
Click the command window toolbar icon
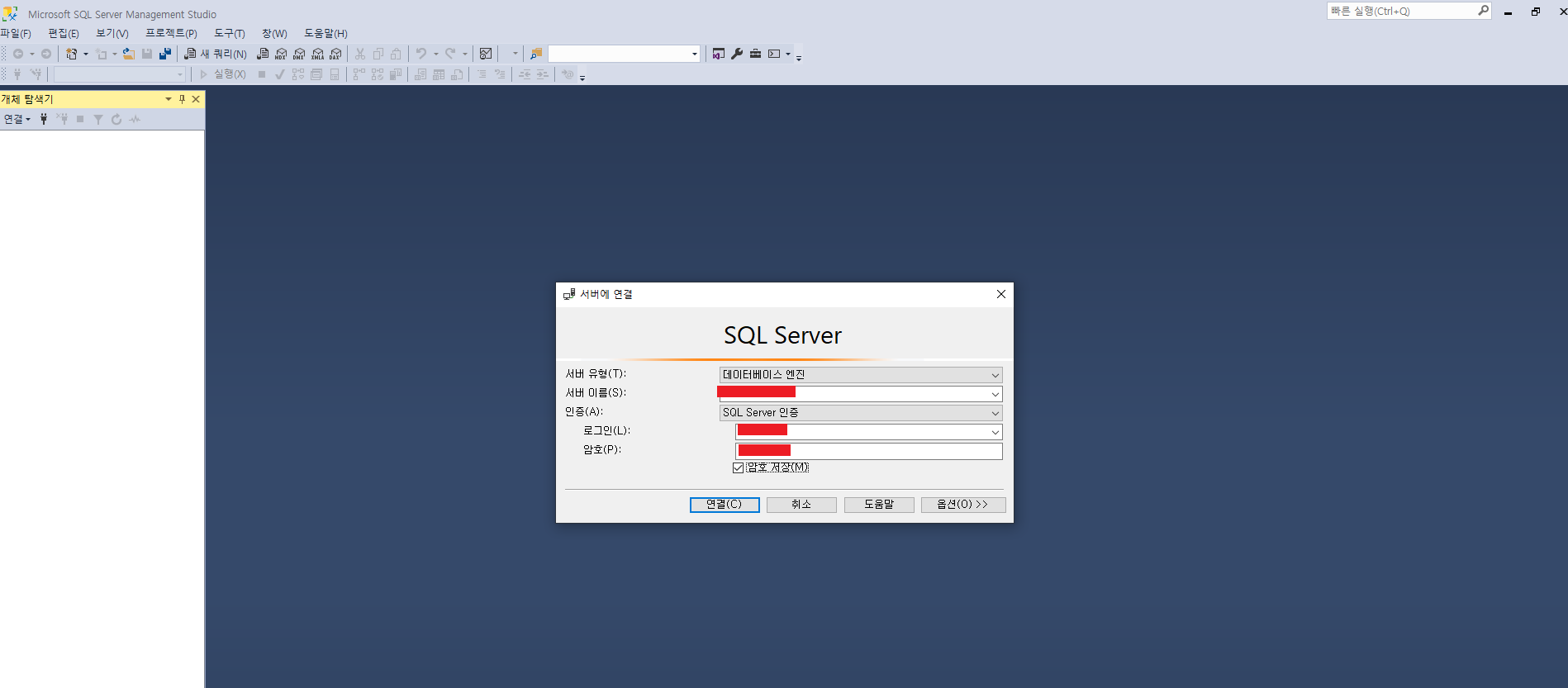click(774, 54)
